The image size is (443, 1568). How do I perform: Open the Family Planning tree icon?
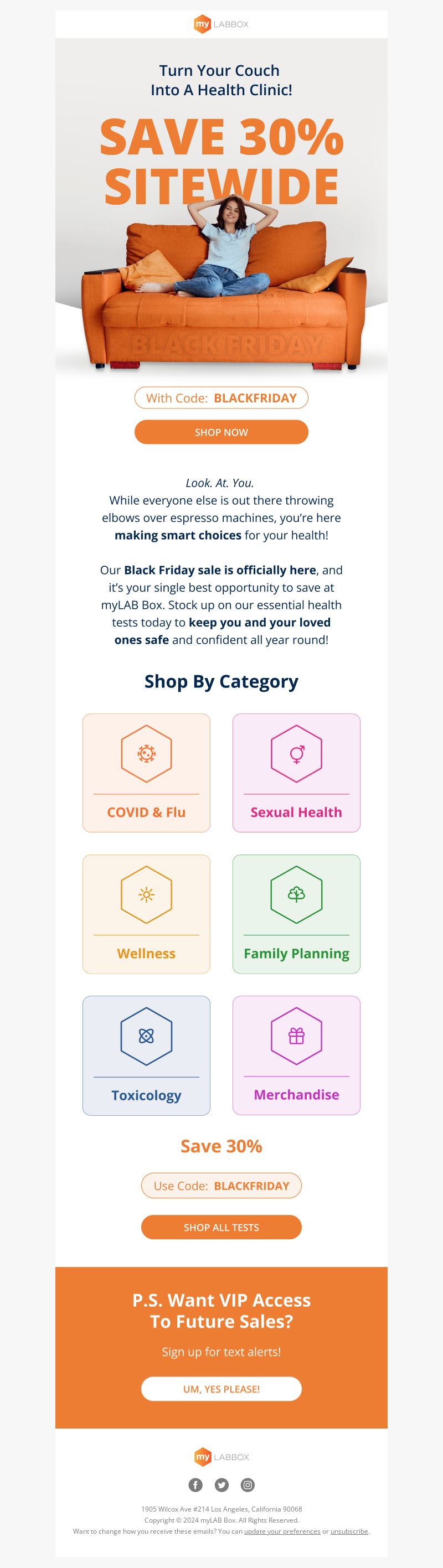[296, 895]
